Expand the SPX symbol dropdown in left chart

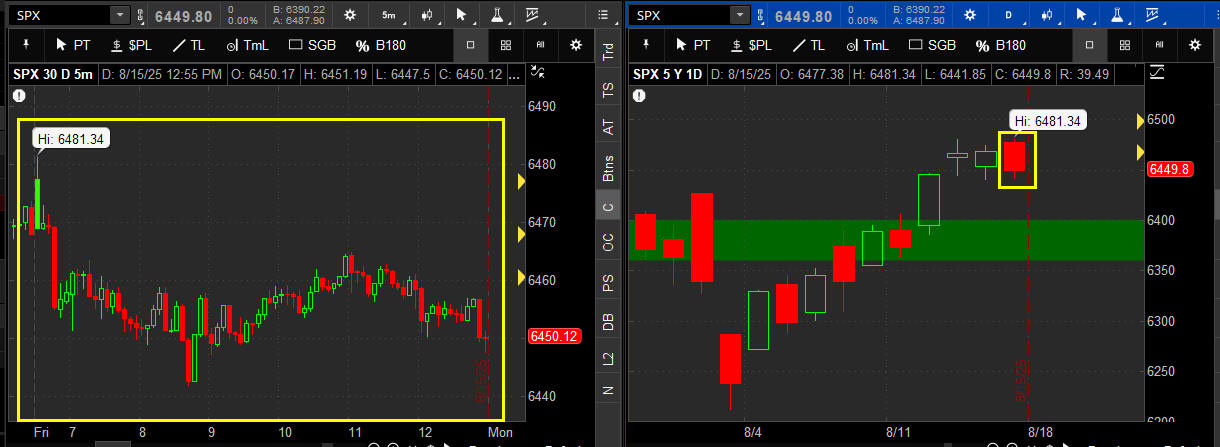[x=120, y=15]
